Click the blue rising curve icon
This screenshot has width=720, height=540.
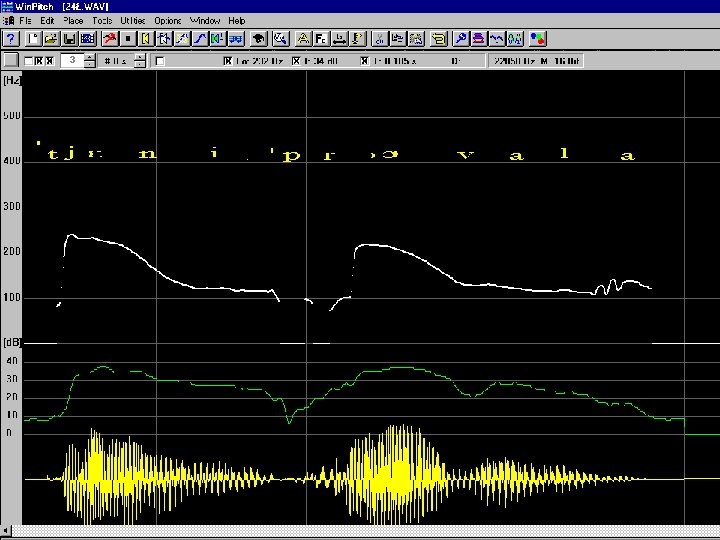[200, 39]
